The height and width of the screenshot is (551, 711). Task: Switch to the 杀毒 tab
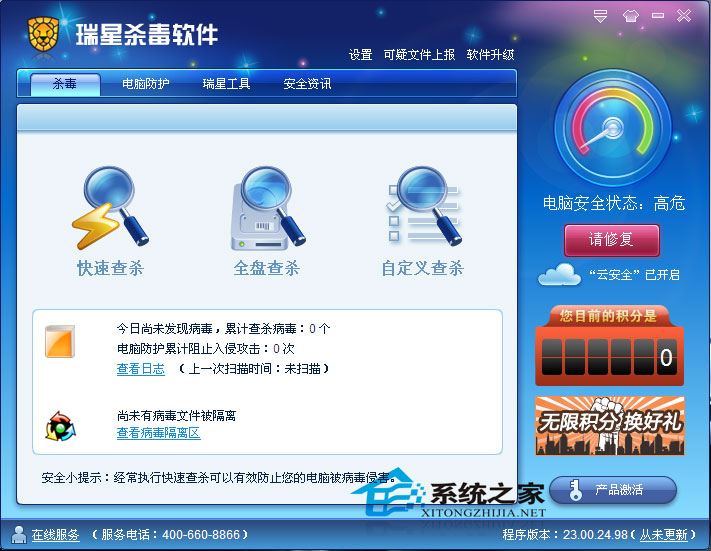(x=65, y=84)
